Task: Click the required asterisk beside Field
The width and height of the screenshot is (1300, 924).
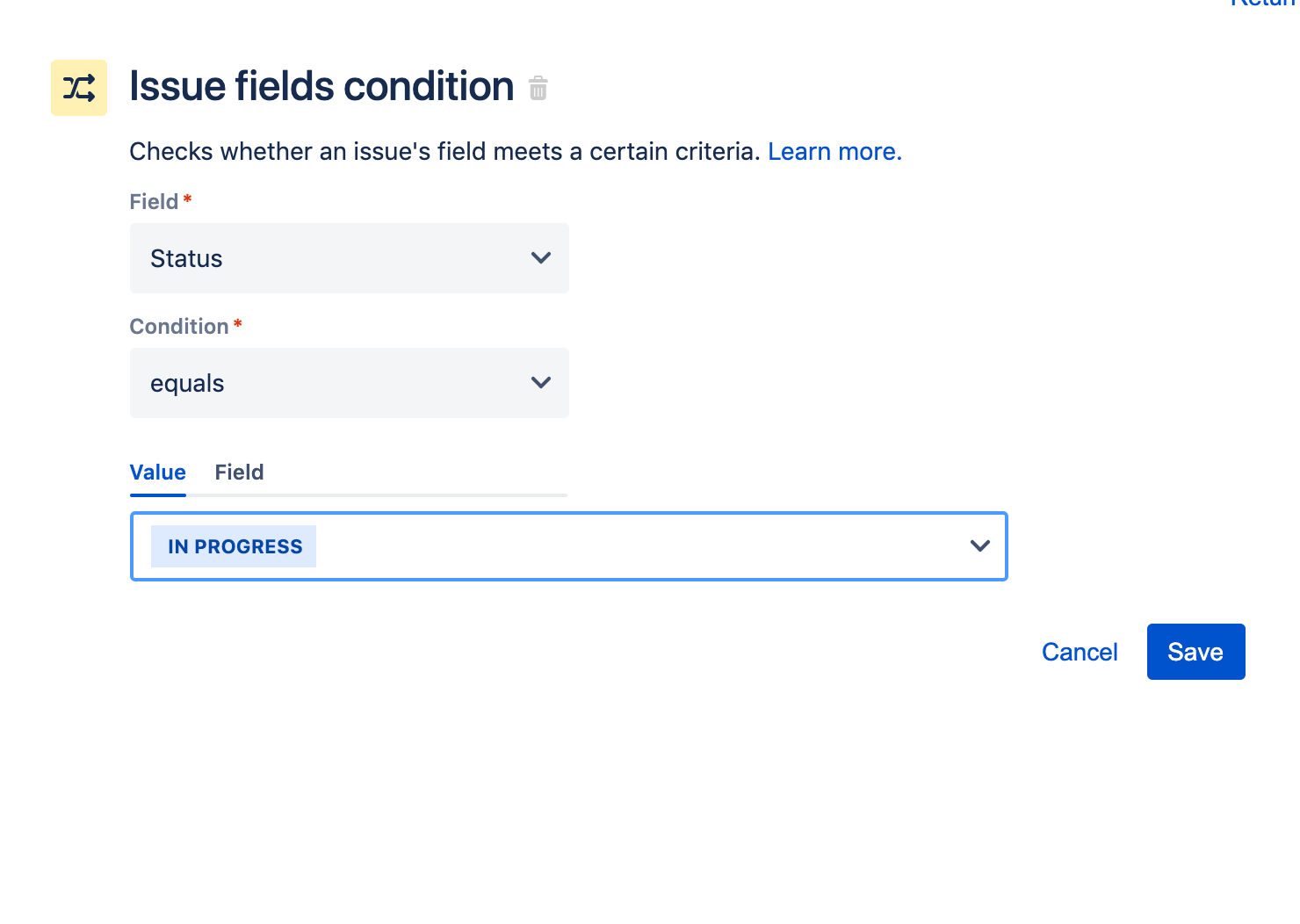Action: (x=187, y=200)
